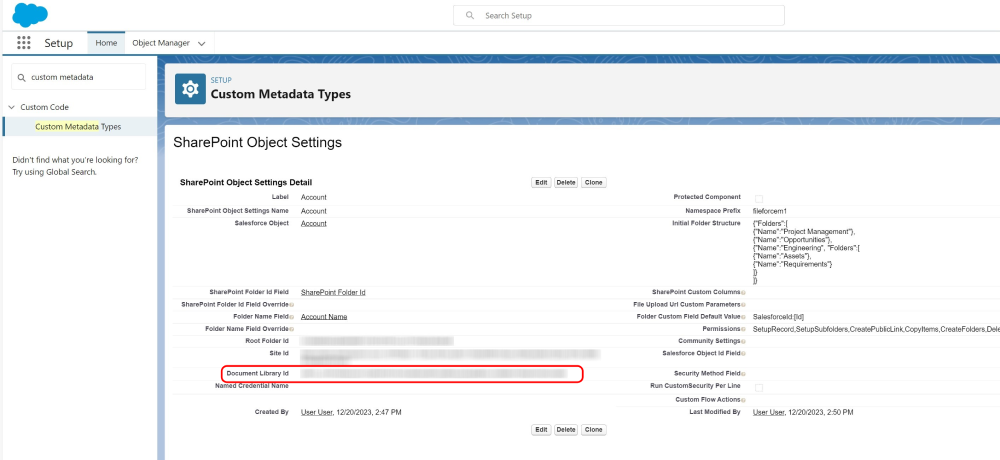Click the bottom Edit button
1000x460 pixels.
pyautogui.click(x=541, y=429)
